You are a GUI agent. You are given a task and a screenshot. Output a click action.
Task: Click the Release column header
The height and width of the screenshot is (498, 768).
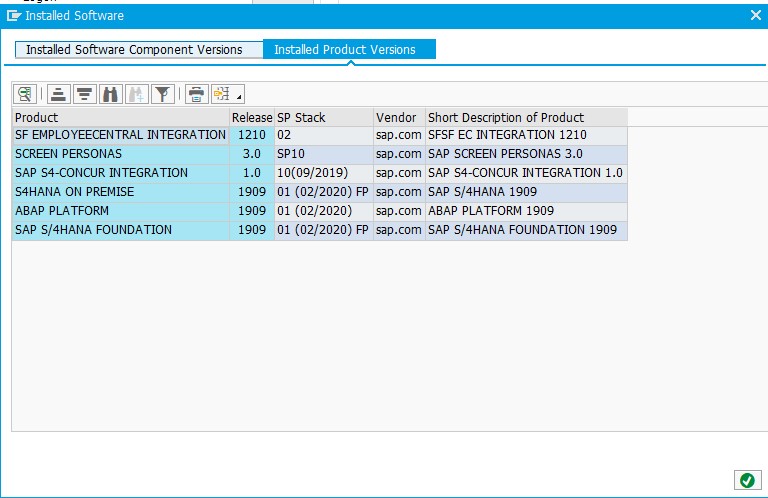tap(252, 118)
